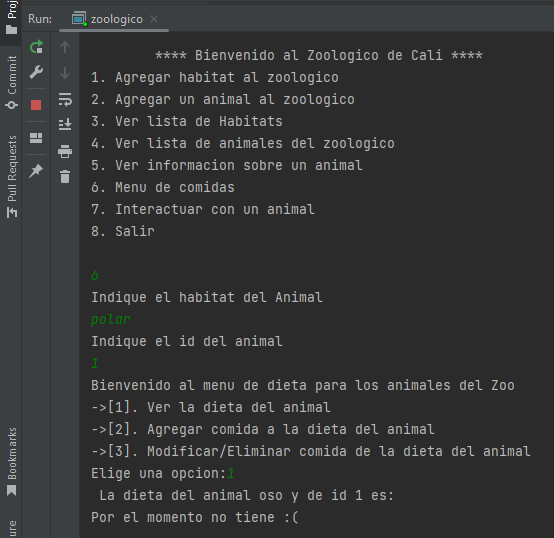Click the green input '6' line
The image size is (554, 538).
coord(95,275)
